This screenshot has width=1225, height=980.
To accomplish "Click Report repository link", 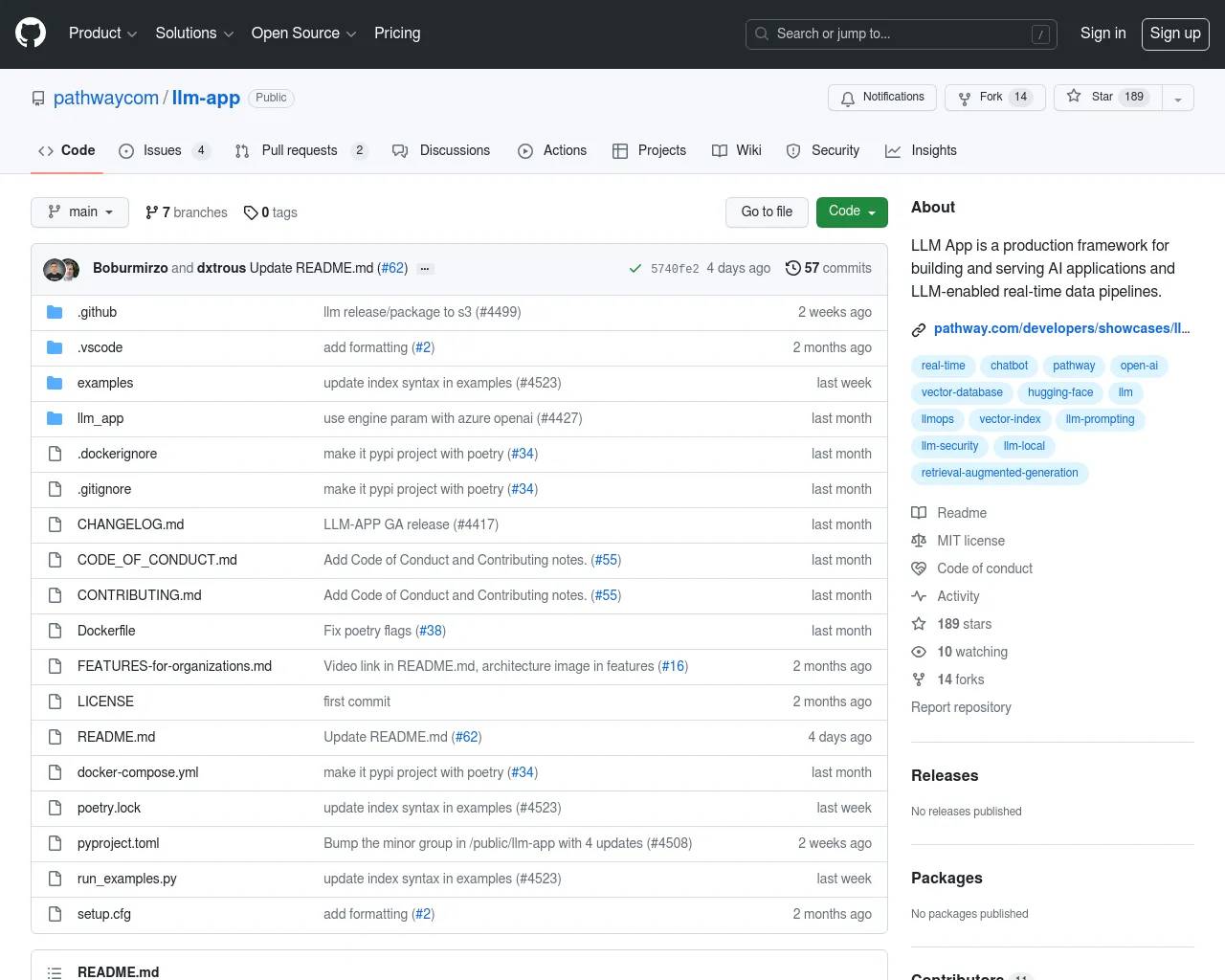I will coord(961,707).
